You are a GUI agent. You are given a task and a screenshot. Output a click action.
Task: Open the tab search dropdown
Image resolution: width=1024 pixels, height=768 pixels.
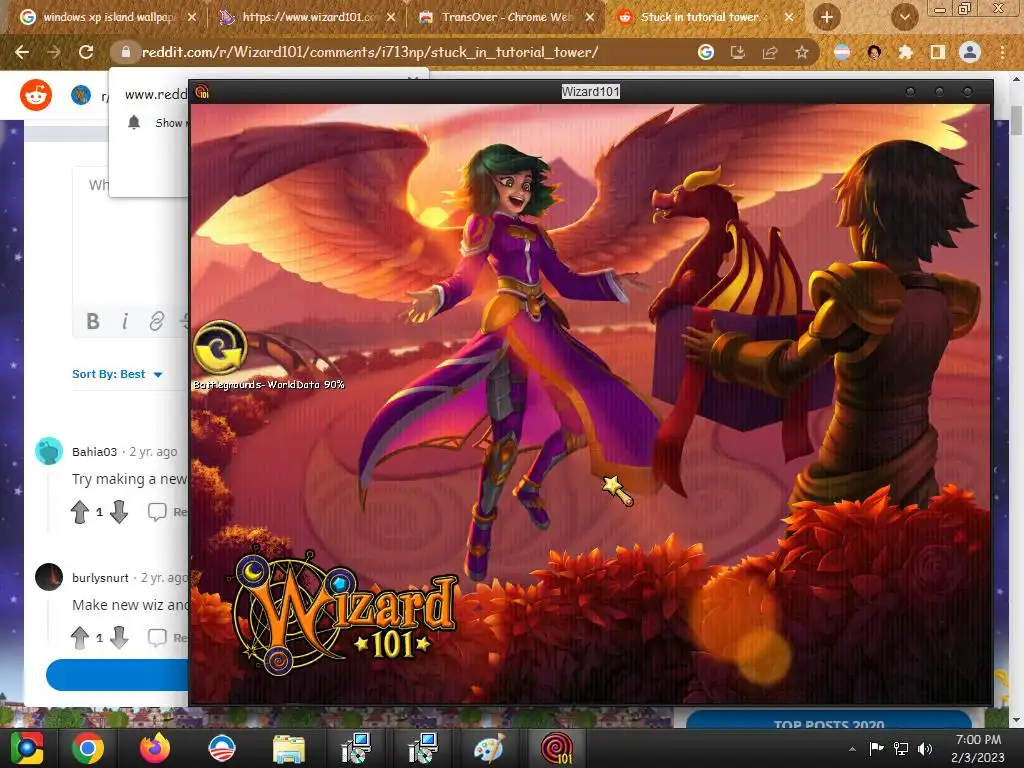[904, 17]
